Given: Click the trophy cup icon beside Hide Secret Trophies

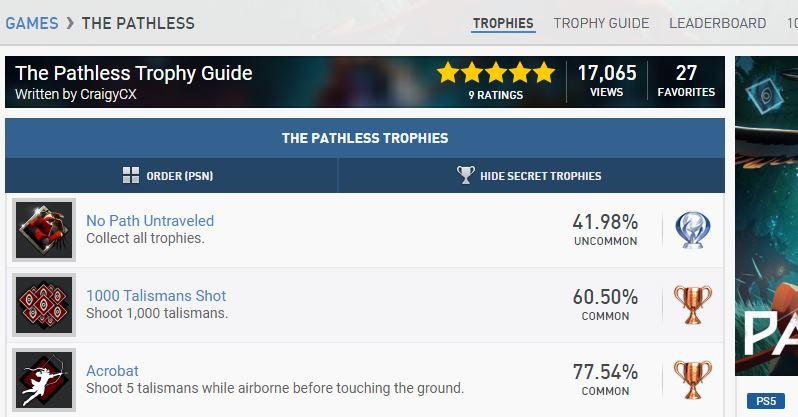Looking at the screenshot, I should [x=466, y=175].
